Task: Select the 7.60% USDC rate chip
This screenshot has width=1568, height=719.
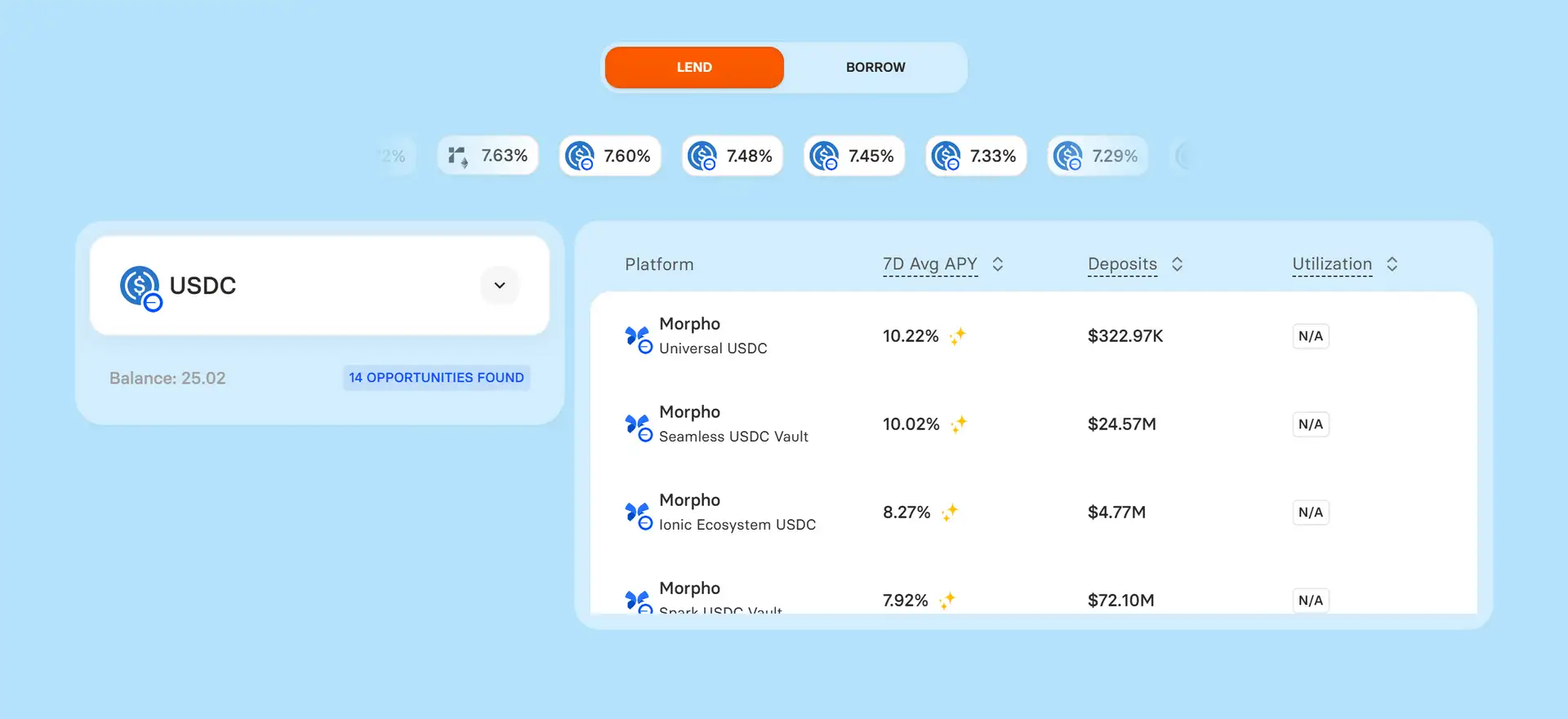Action: click(x=610, y=156)
